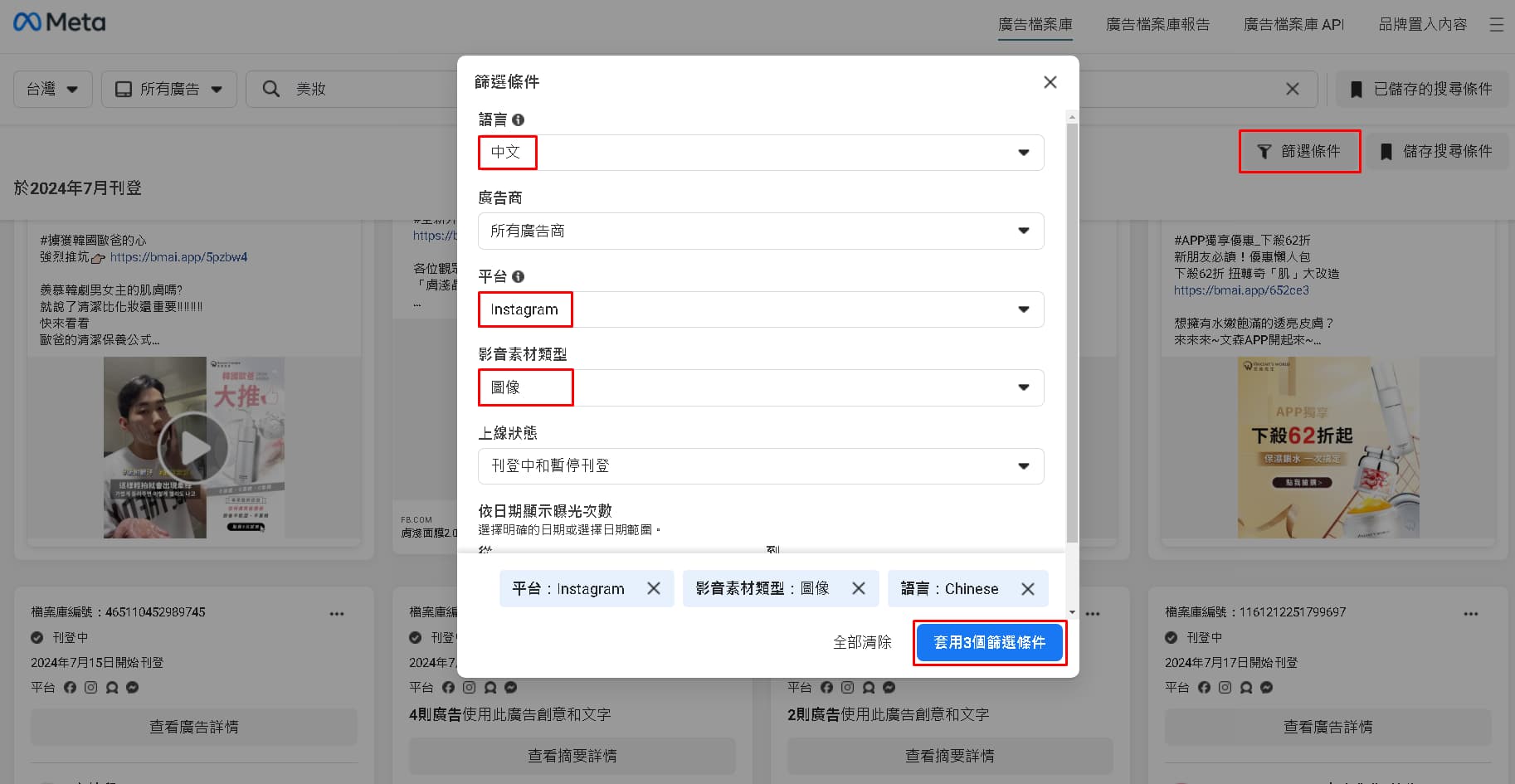The height and width of the screenshot is (784, 1515).
Task: Click the 查看摘要詳情 button under 2則廣告
Action: click(950, 756)
